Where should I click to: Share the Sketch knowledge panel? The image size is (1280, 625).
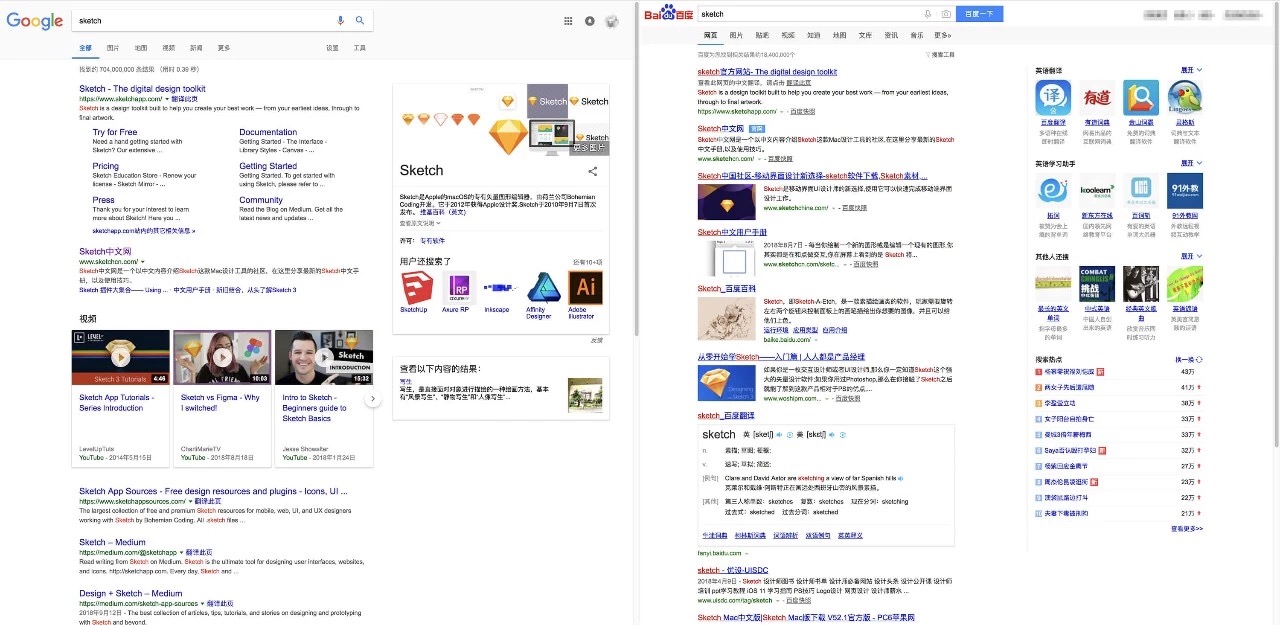tap(592, 172)
